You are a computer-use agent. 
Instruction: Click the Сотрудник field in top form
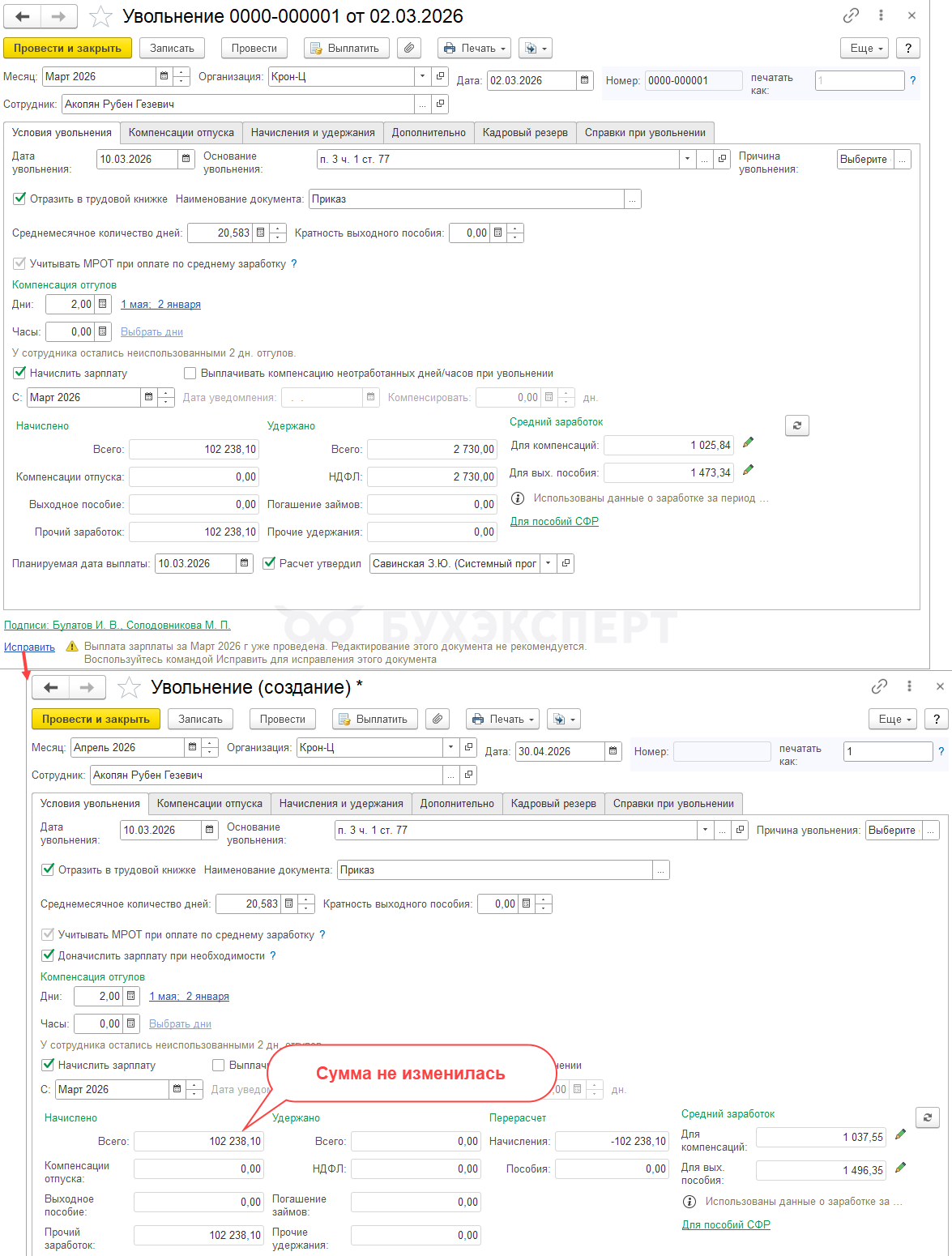tap(238, 104)
